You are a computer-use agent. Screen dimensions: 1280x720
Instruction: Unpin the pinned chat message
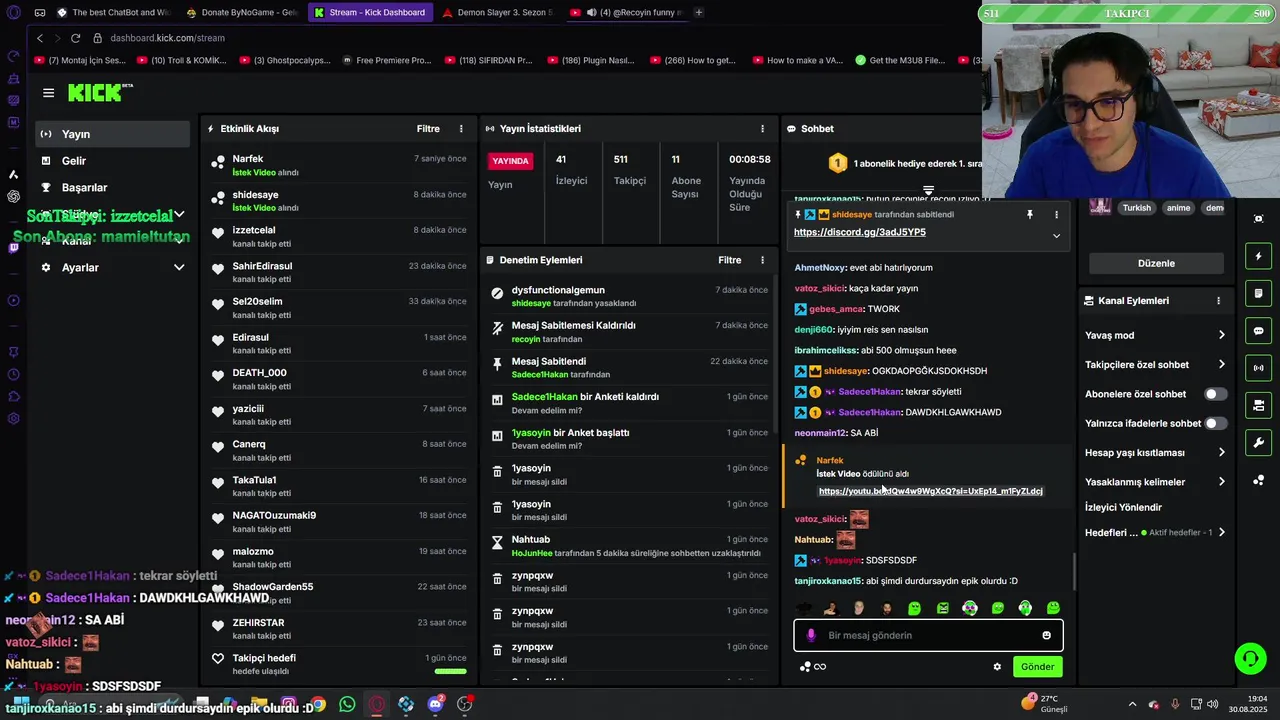click(x=1029, y=214)
